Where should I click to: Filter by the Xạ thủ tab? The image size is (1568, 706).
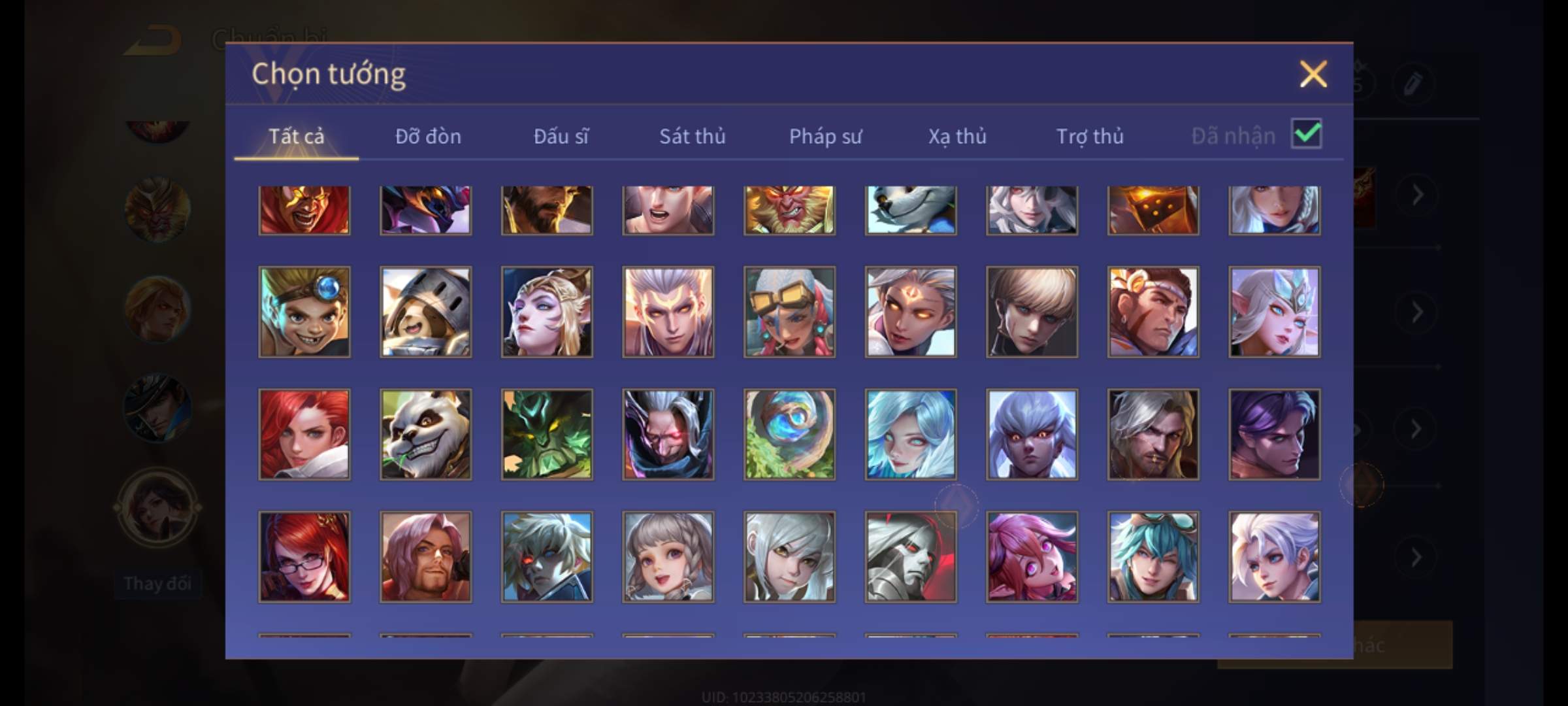(x=957, y=136)
